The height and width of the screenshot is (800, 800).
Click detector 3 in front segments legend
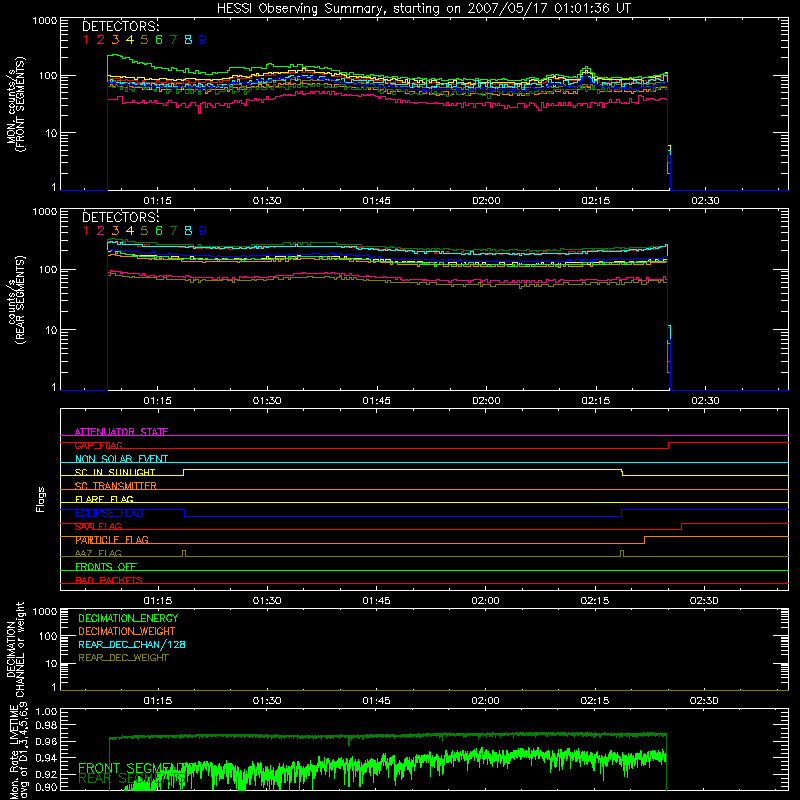(x=115, y=40)
